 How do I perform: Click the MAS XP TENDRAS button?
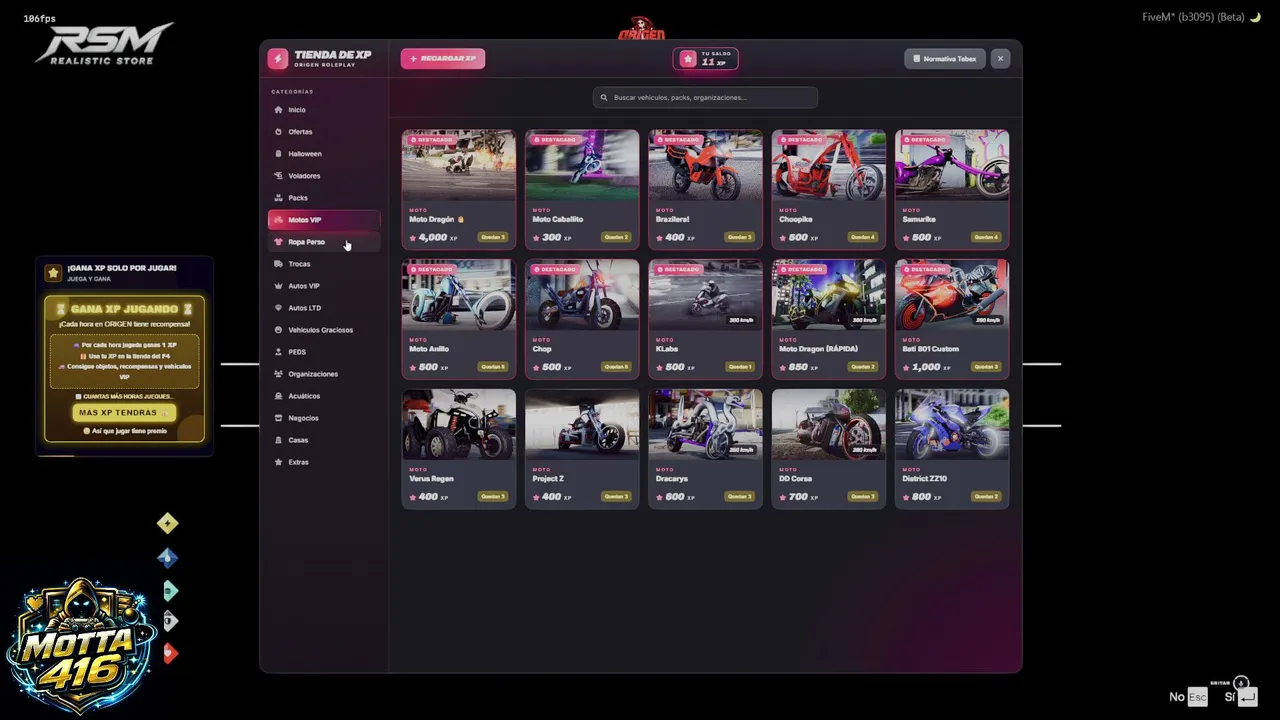point(124,412)
